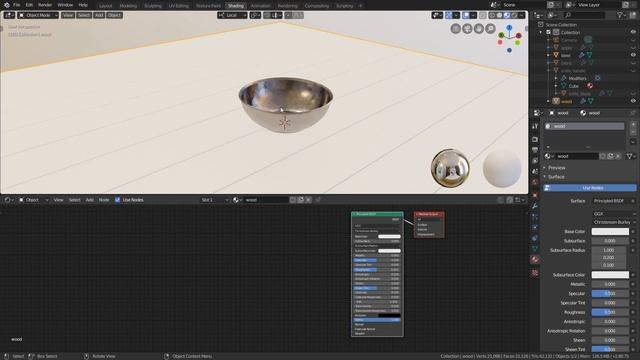Click the Principled BSDF node header
This screenshot has width=640, height=360.
coord(377,214)
